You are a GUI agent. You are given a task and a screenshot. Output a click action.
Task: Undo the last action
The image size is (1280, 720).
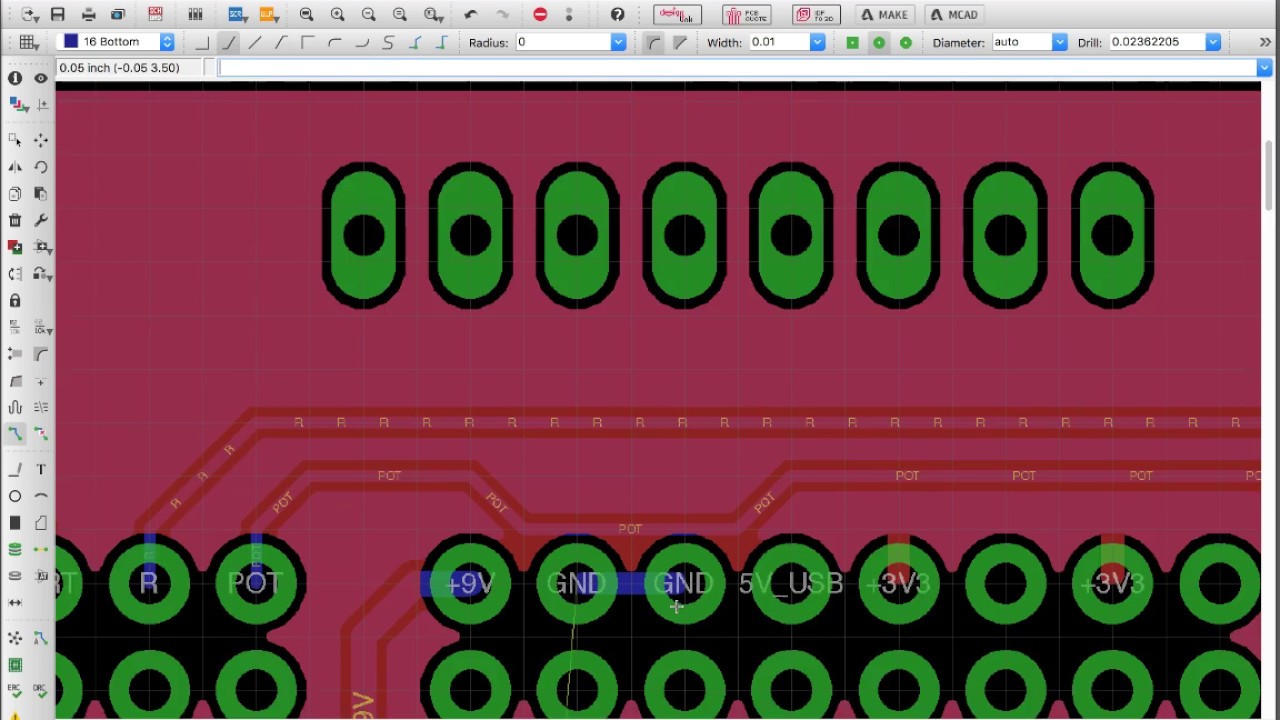pyautogui.click(x=471, y=15)
